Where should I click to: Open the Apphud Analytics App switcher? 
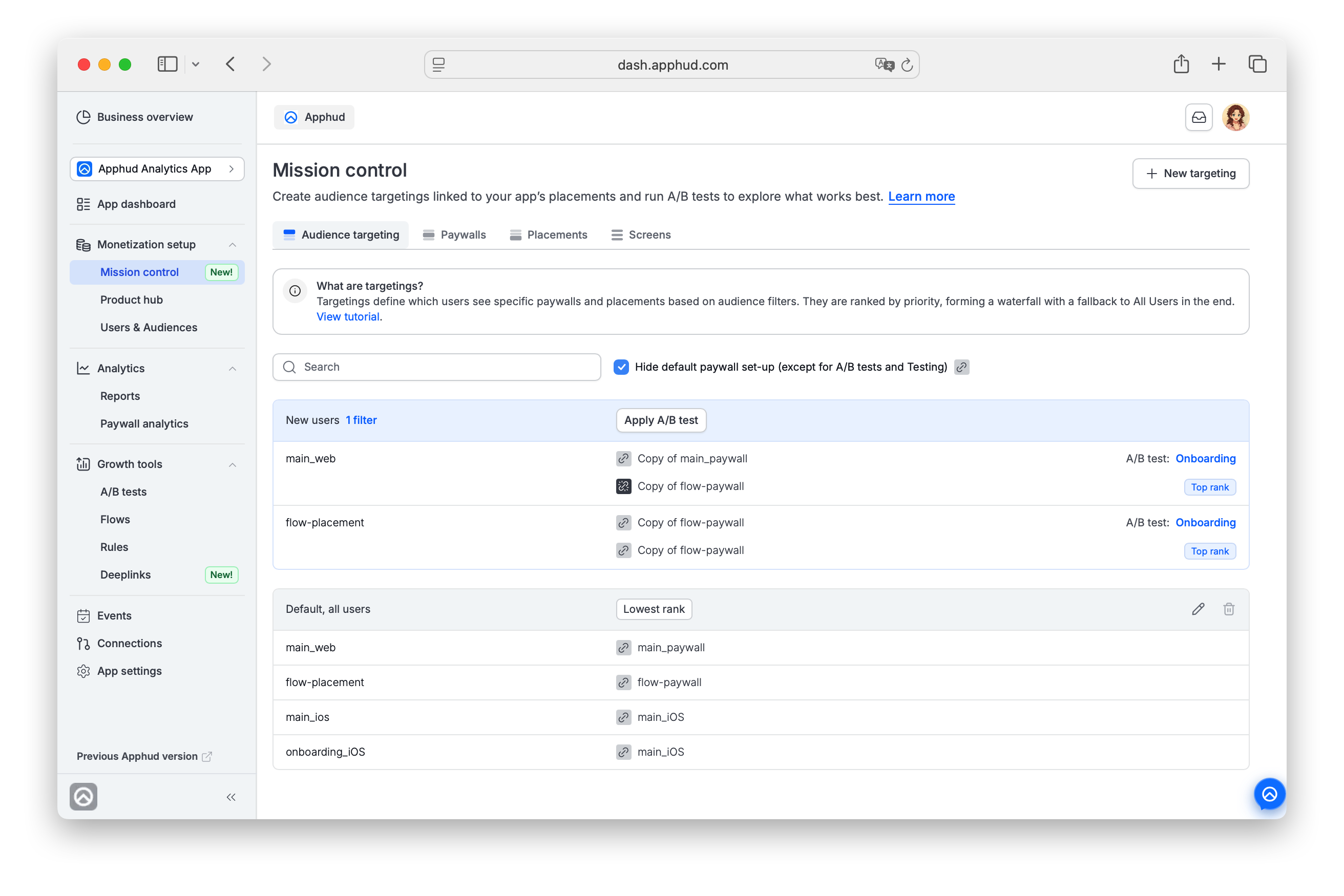[157, 168]
